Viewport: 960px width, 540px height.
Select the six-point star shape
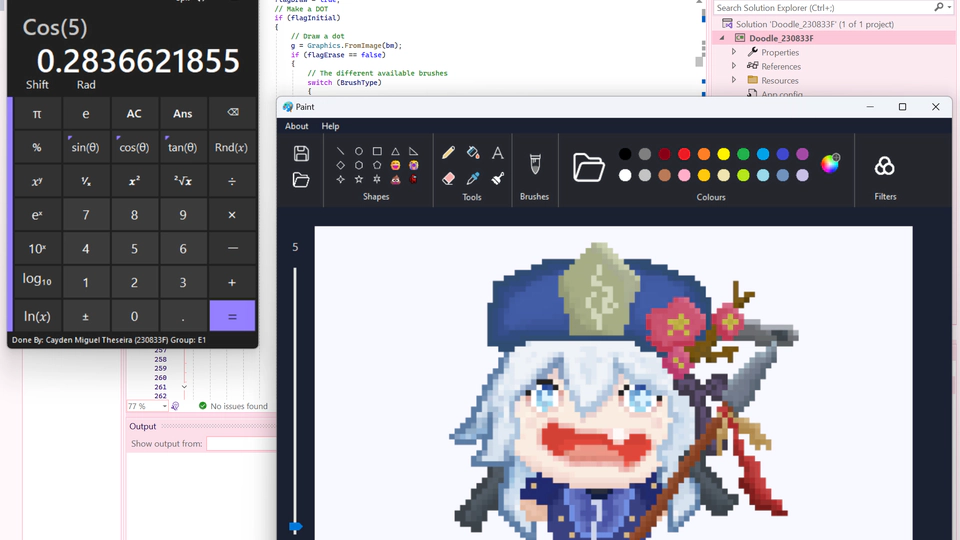pos(377,179)
